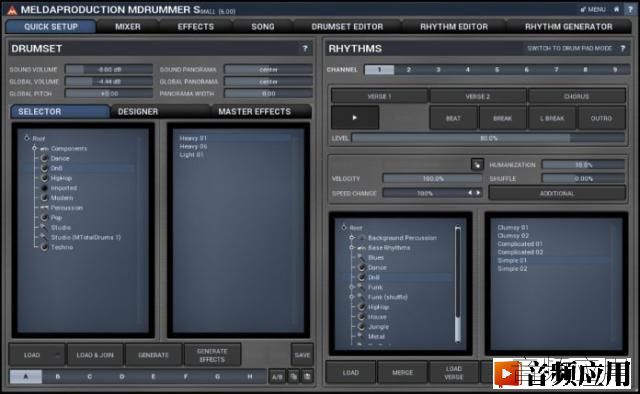Image resolution: width=640 pixels, height=394 pixels.
Task: Select preset slot B
Action: [58, 376]
